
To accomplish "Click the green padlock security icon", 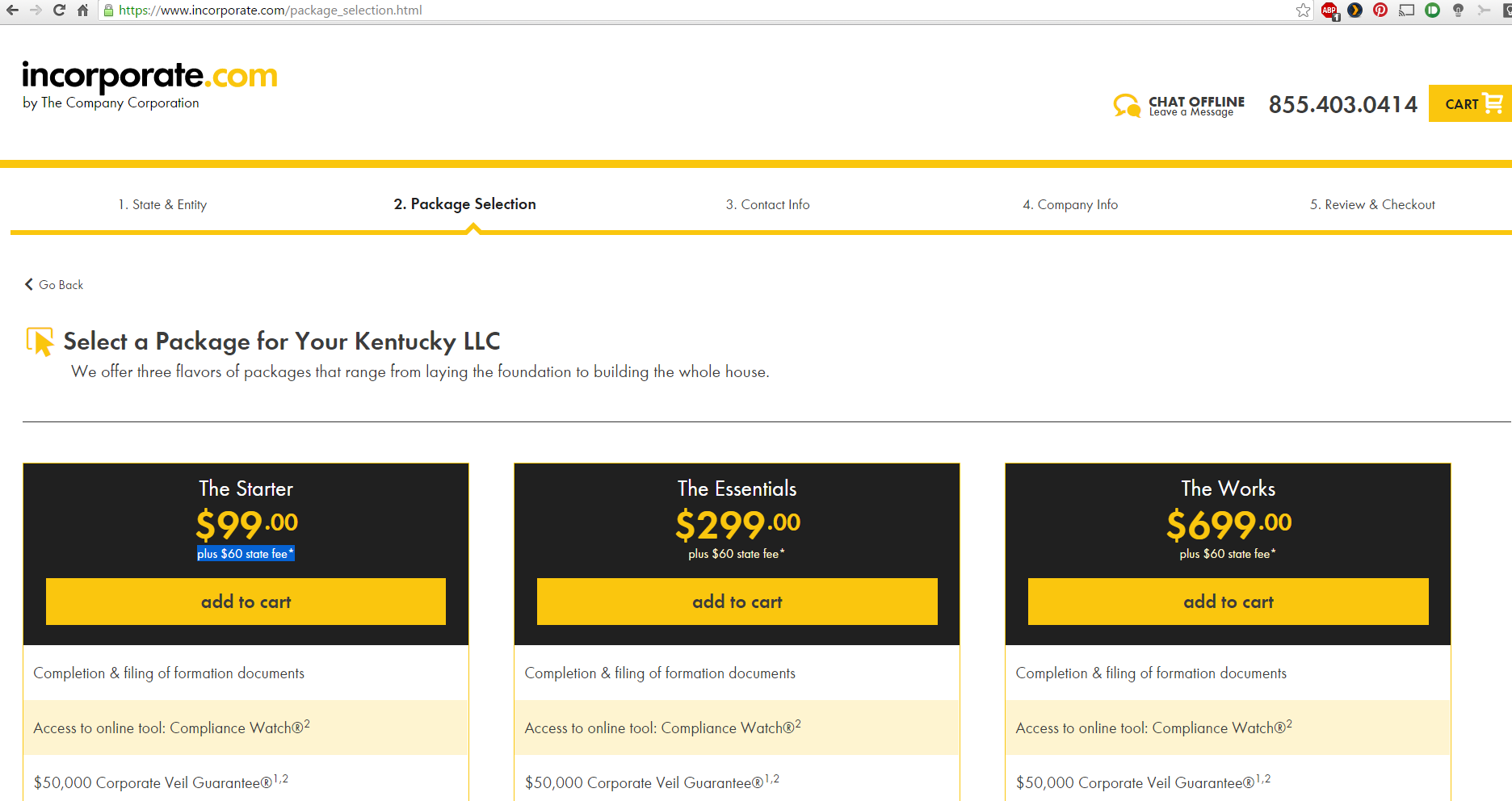I will (109, 10).
